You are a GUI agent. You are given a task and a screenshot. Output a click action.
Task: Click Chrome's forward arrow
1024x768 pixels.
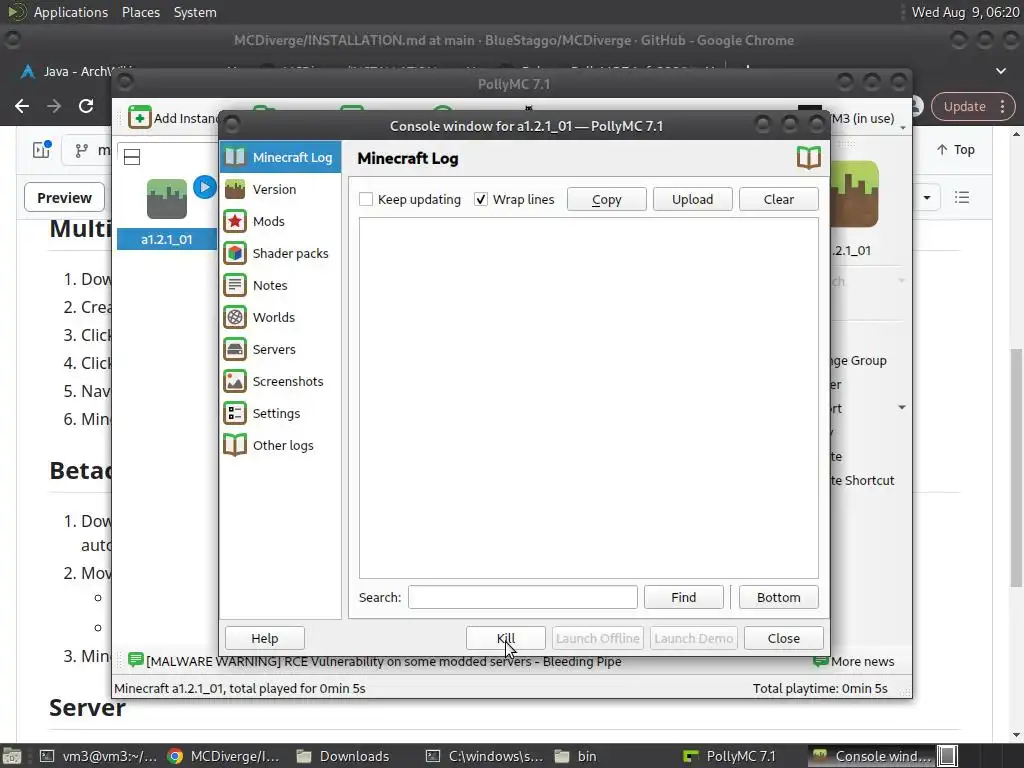pos(54,106)
